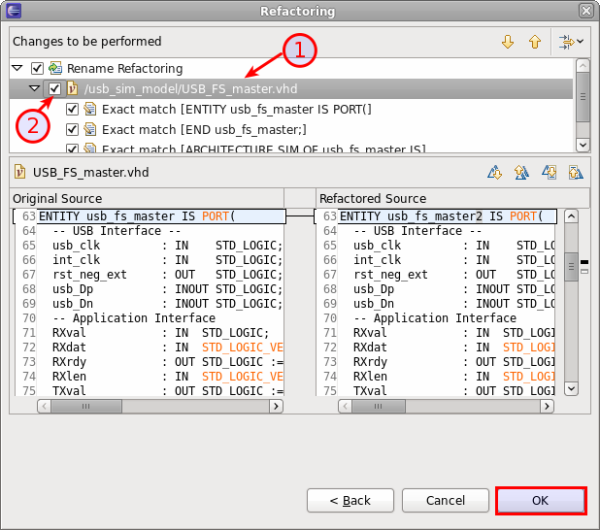Uncheck the USB_FS_master.vhd file checkbox
This screenshot has width=600, height=530.
click(x=55, y=89)
